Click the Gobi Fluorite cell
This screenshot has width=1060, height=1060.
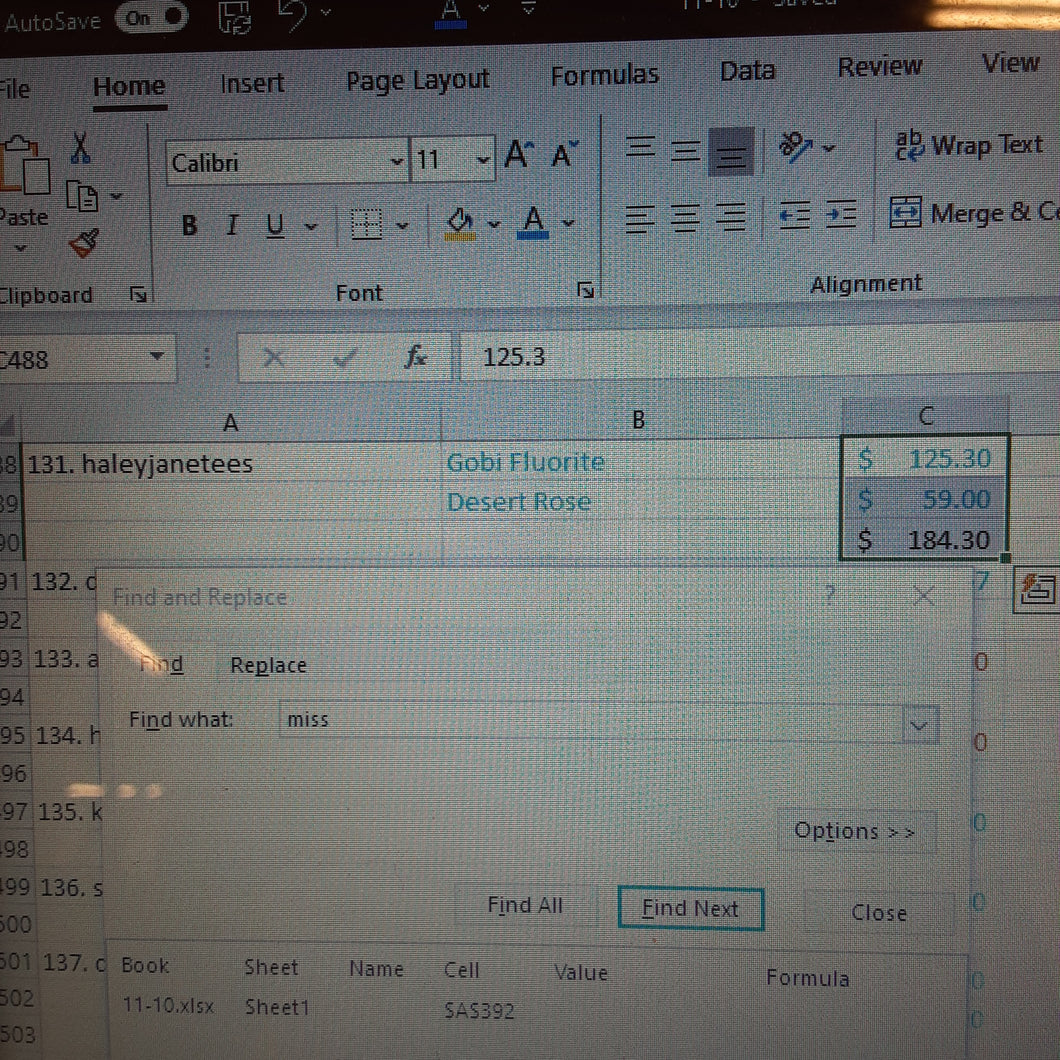point(640,462)
